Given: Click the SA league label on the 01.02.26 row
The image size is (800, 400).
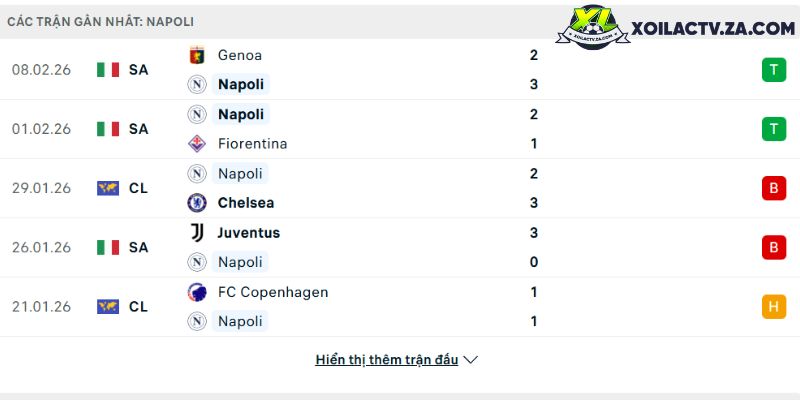Looking at the screenshot, I should (139, 129).
